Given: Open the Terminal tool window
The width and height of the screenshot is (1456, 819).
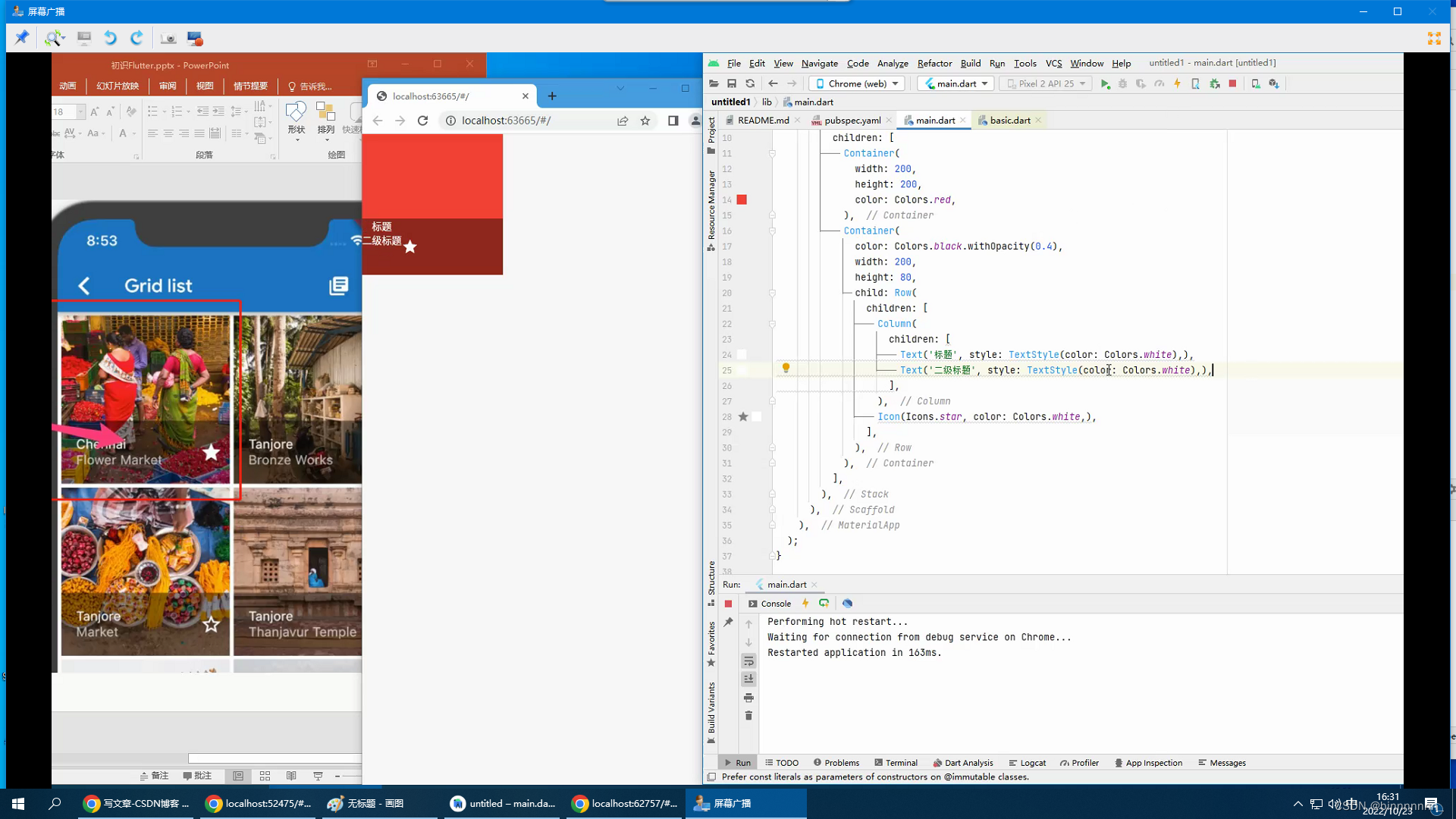Looking at the screenshot, I should pyautogui.click(x=896, y=763).
